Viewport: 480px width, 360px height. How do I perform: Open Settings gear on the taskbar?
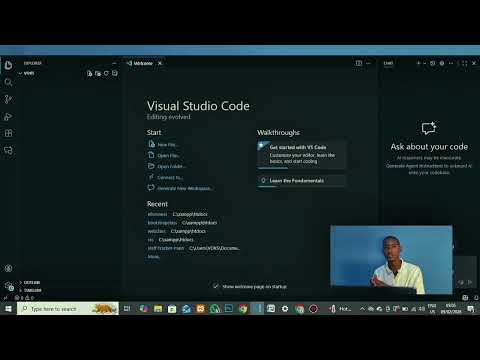tap(285, 309)
